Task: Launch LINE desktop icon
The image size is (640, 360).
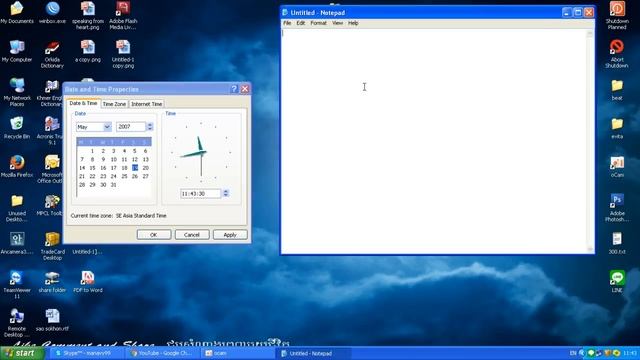Action: tap(617, 282)
